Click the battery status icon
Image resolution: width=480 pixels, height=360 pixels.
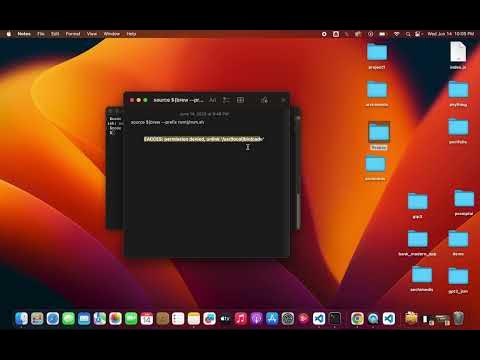point(383,34)
